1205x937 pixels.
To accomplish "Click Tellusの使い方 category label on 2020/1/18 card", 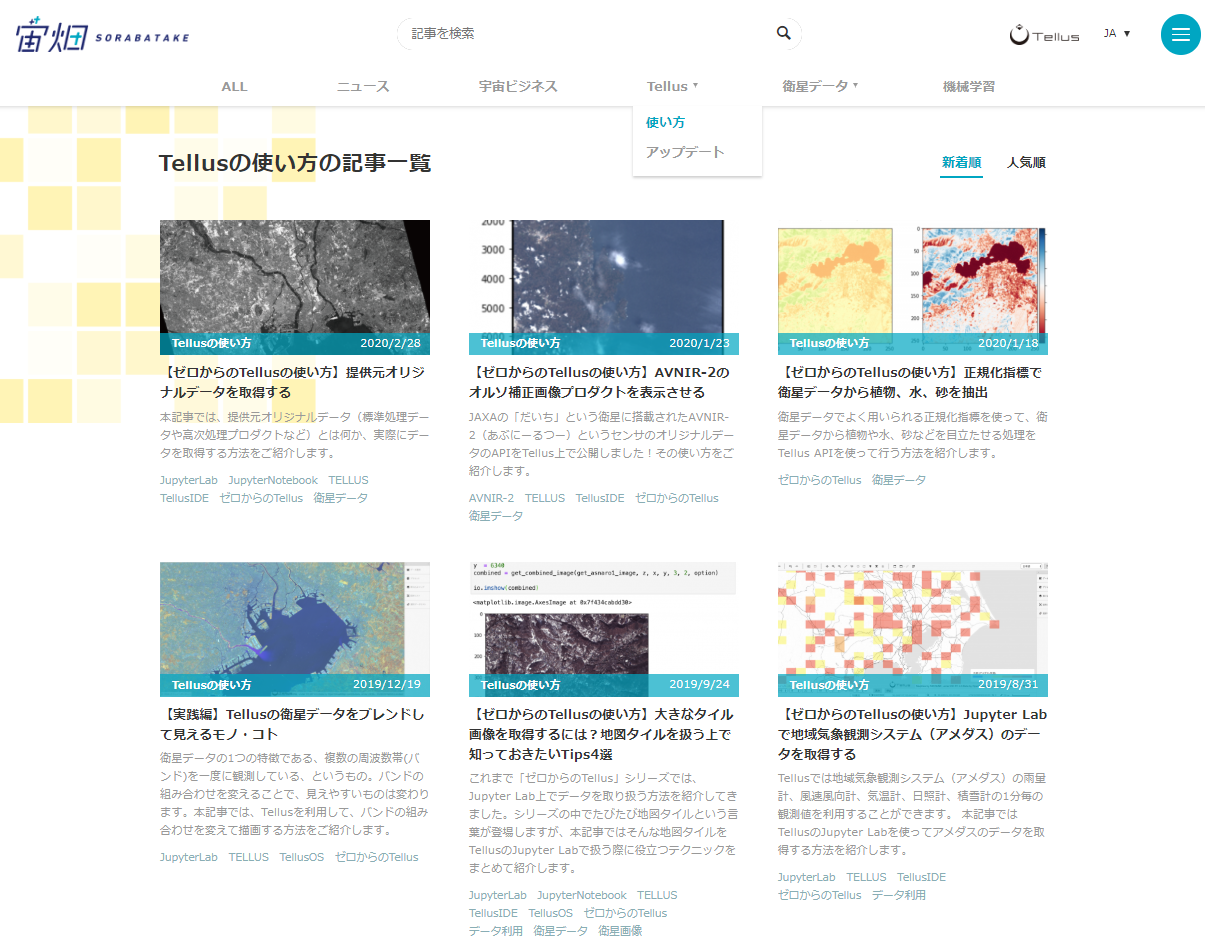I will [x=829, y=343].
